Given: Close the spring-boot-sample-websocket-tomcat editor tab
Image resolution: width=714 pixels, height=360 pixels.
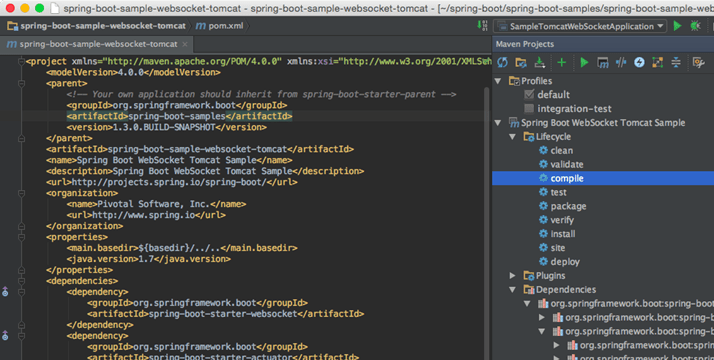Looking at the screenshot, I should click(x=184, y=44).
